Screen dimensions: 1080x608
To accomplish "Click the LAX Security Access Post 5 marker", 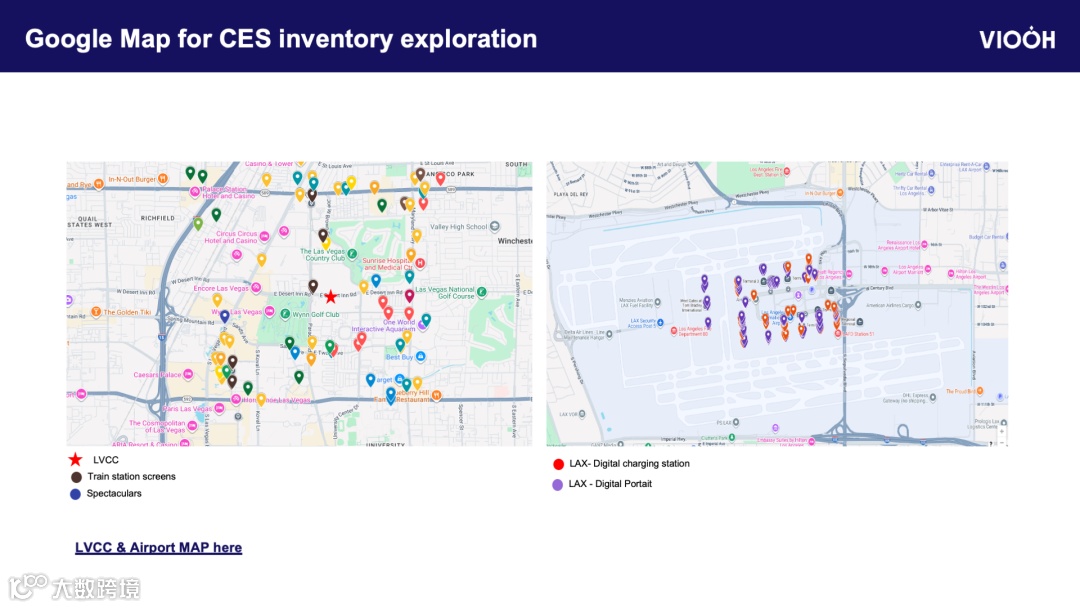I will tap(661, 322).
